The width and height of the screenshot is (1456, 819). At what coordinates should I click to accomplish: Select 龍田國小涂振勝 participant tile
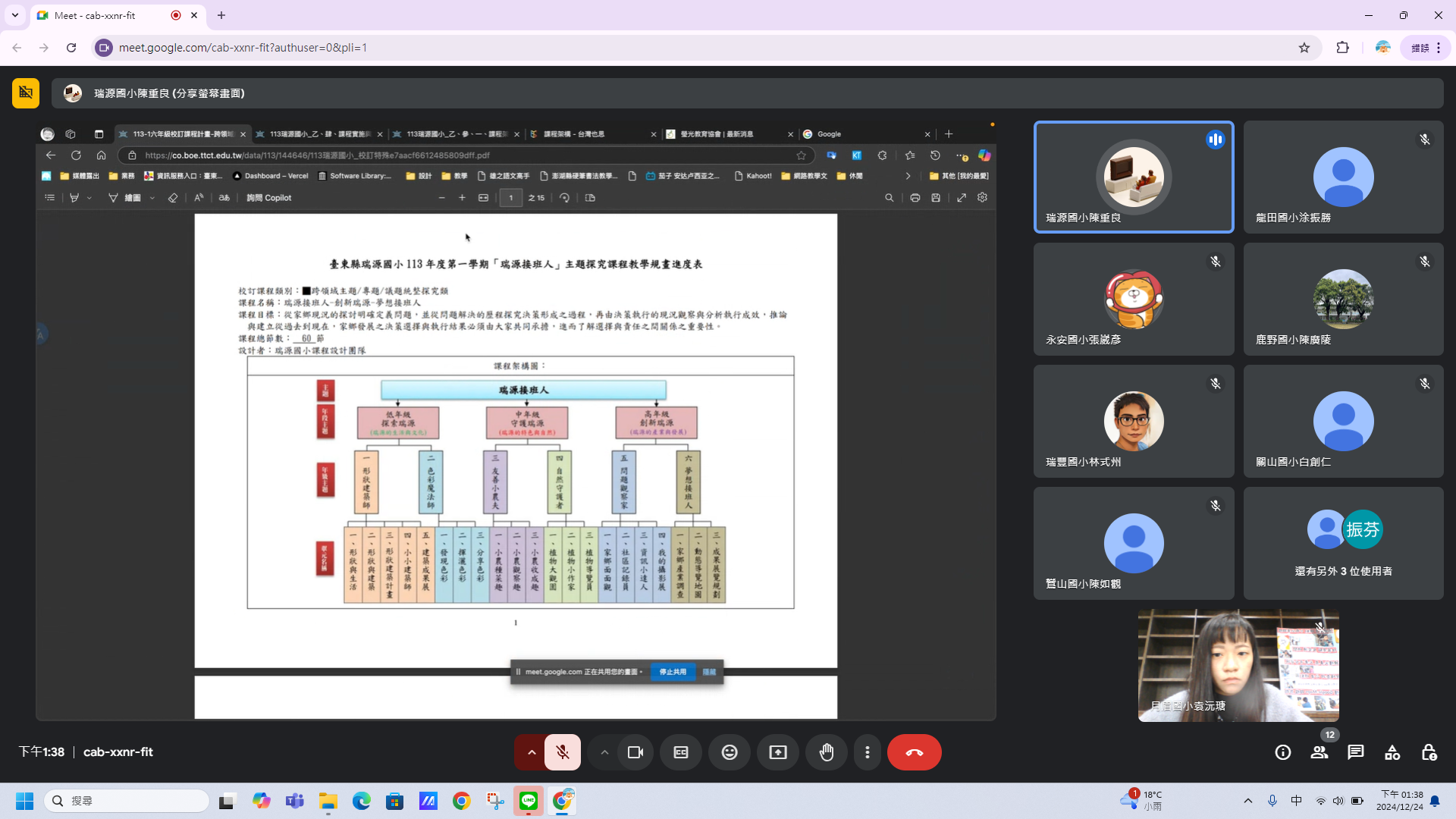point(1343,177)
